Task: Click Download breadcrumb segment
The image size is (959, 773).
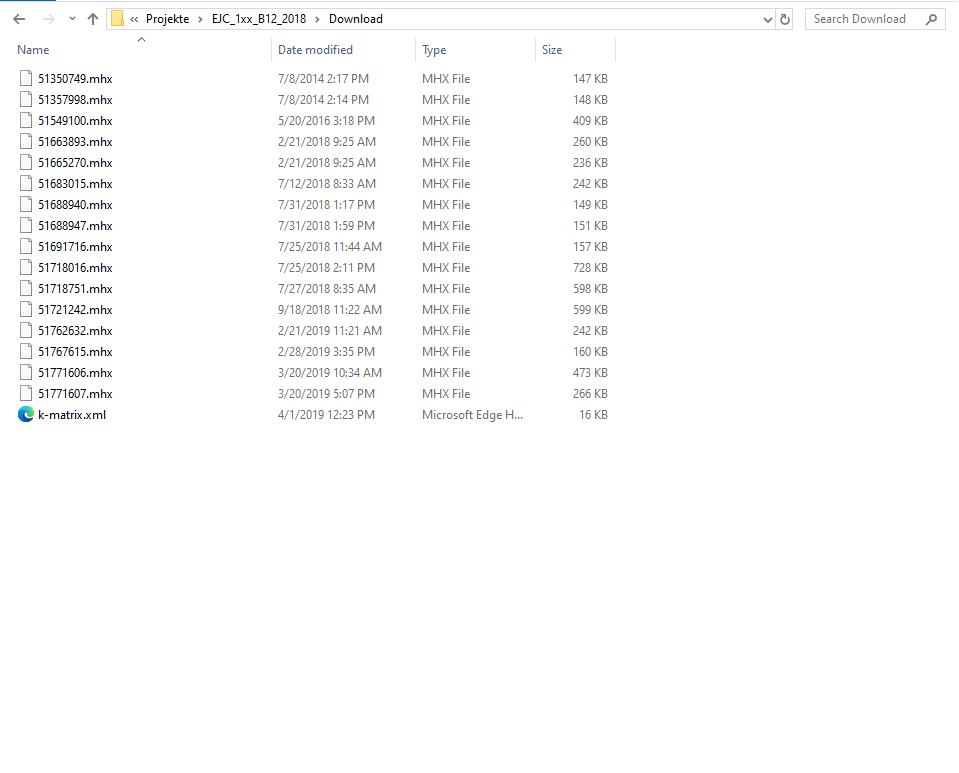Action: click(356, 19)
